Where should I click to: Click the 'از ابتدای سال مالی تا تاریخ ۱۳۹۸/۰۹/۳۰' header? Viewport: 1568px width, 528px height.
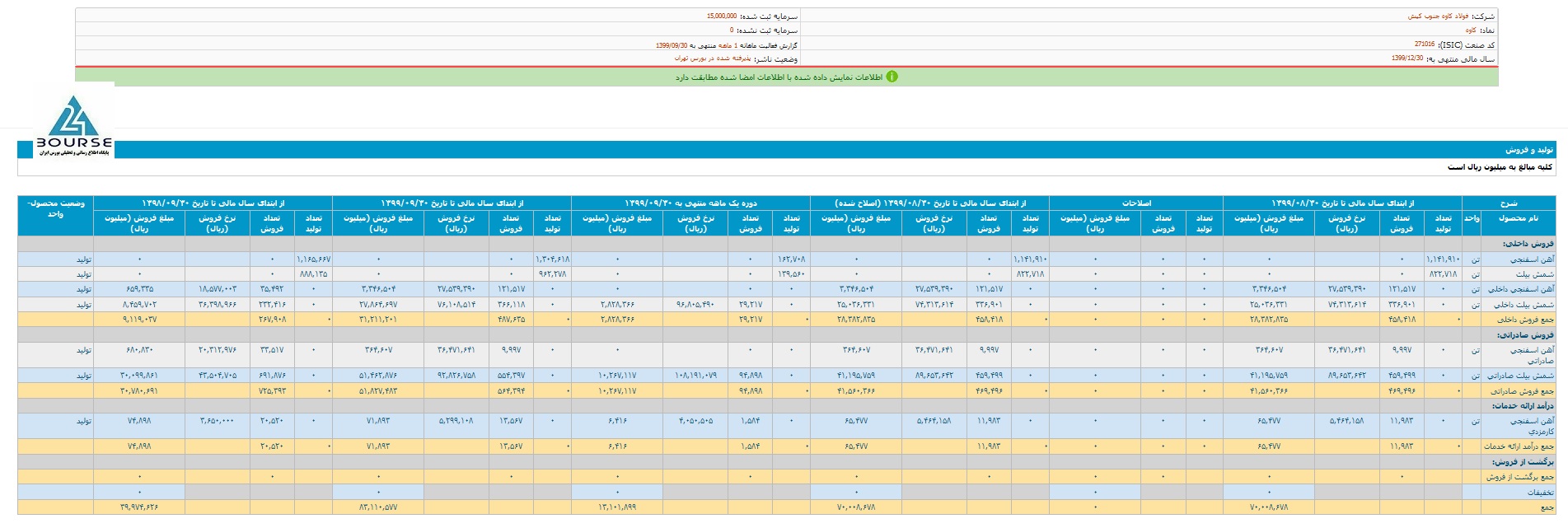coord(213,203)
